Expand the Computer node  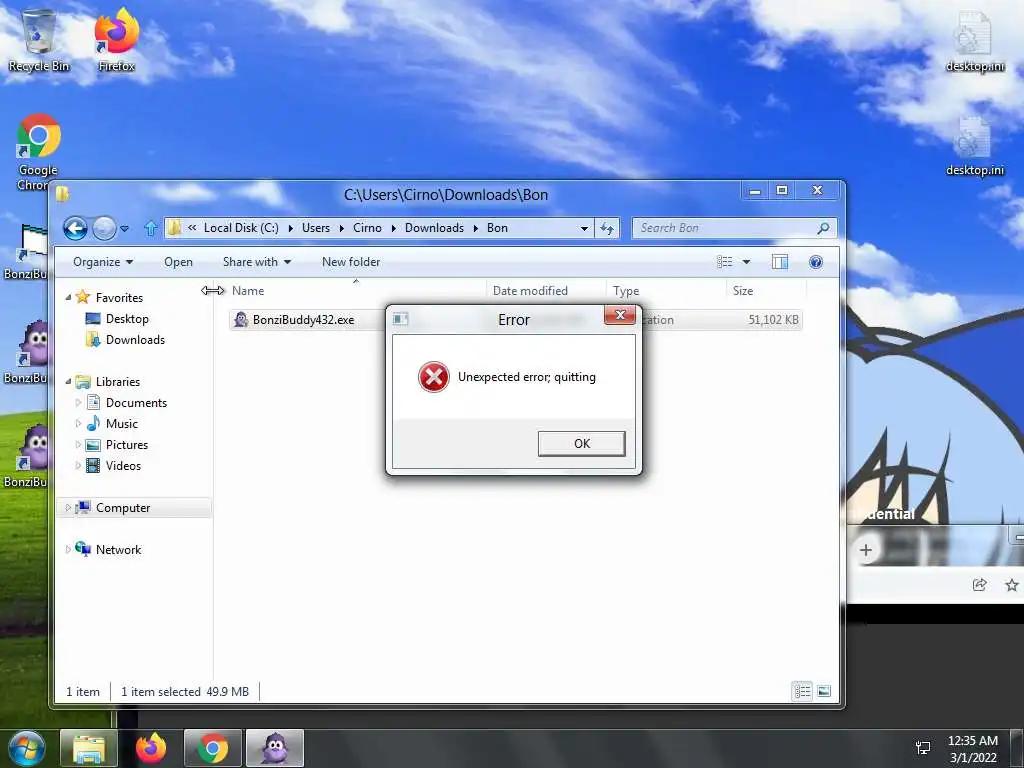[68, 507]
